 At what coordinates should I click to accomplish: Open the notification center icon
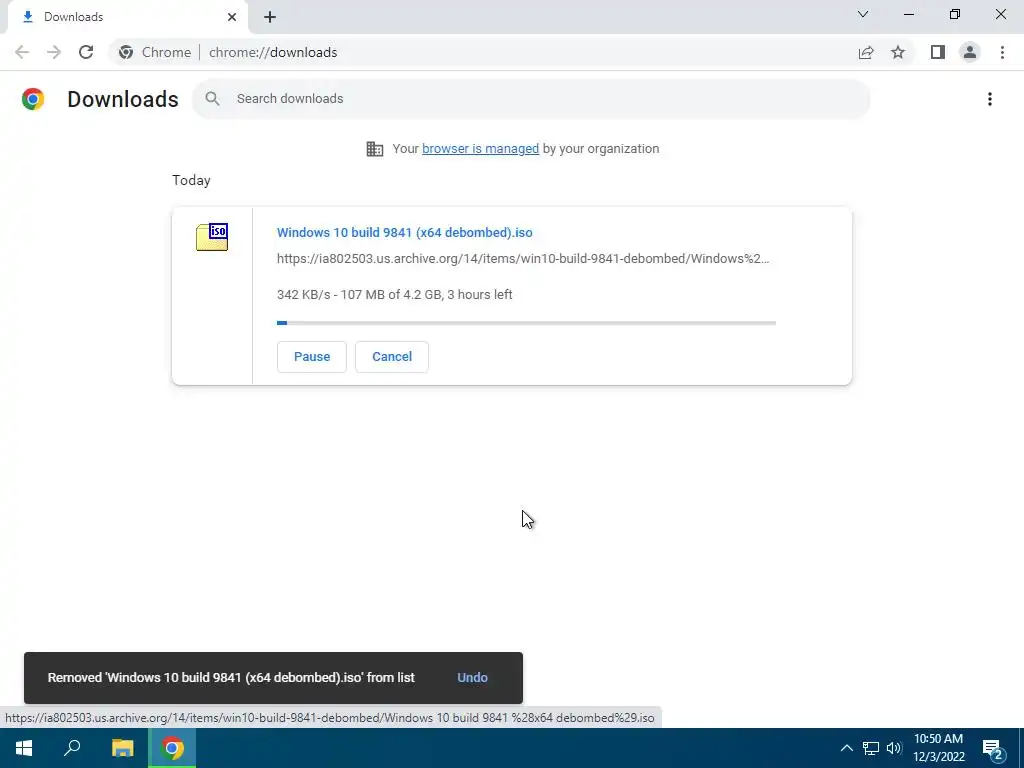pyautogui.click(x=993, y=748)
